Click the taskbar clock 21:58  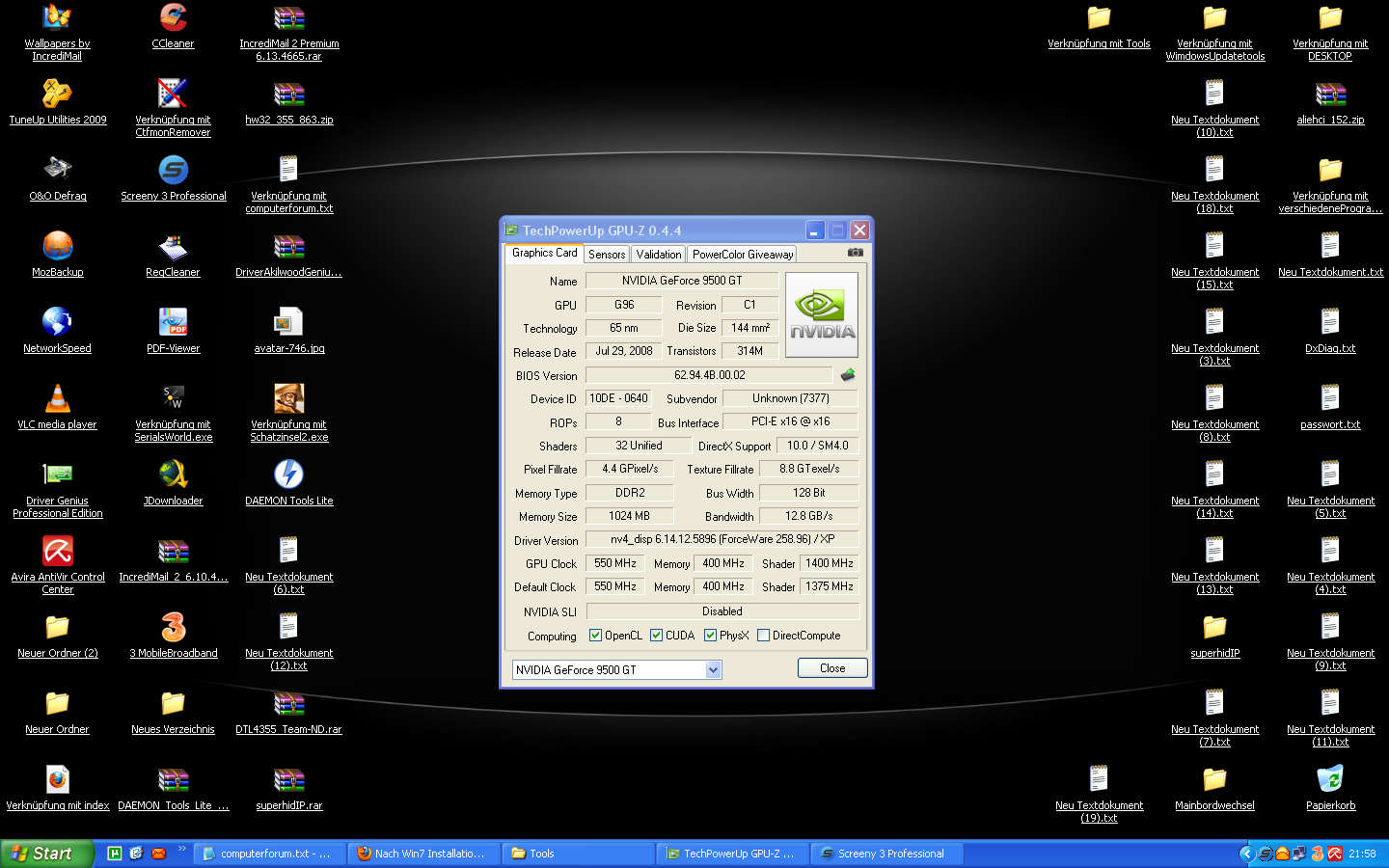click(1362, 854)
